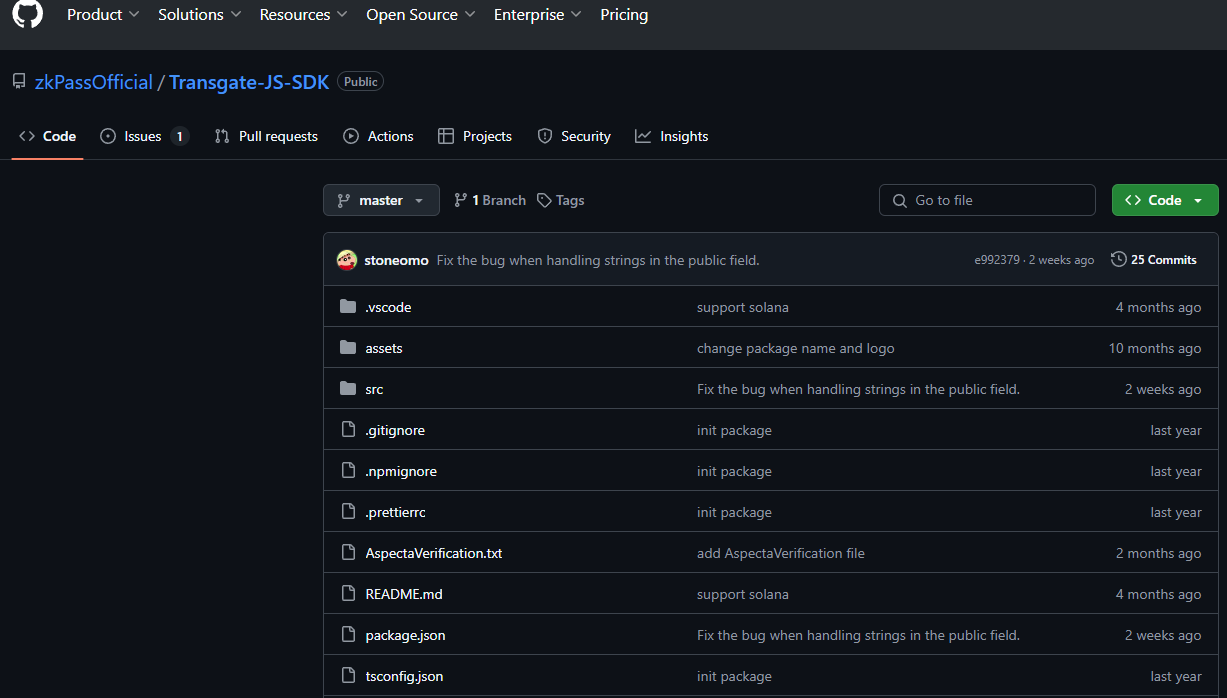Screen dimensions: 1227x698
Task: Click stoneomo's avatar image
Action: pyautogui.click(x=347, y=260)
